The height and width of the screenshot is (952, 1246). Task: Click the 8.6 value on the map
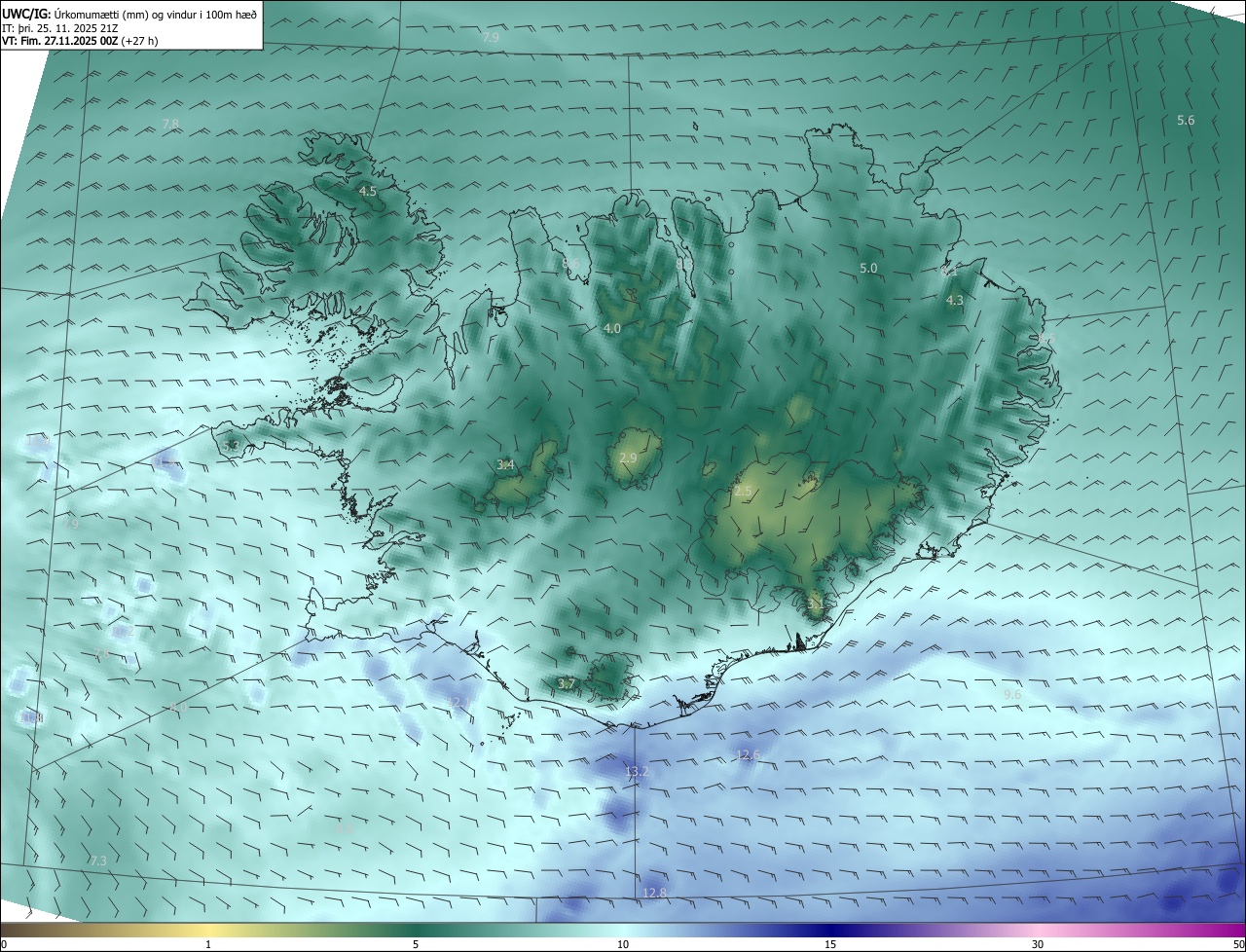click(x=571, y=264)
